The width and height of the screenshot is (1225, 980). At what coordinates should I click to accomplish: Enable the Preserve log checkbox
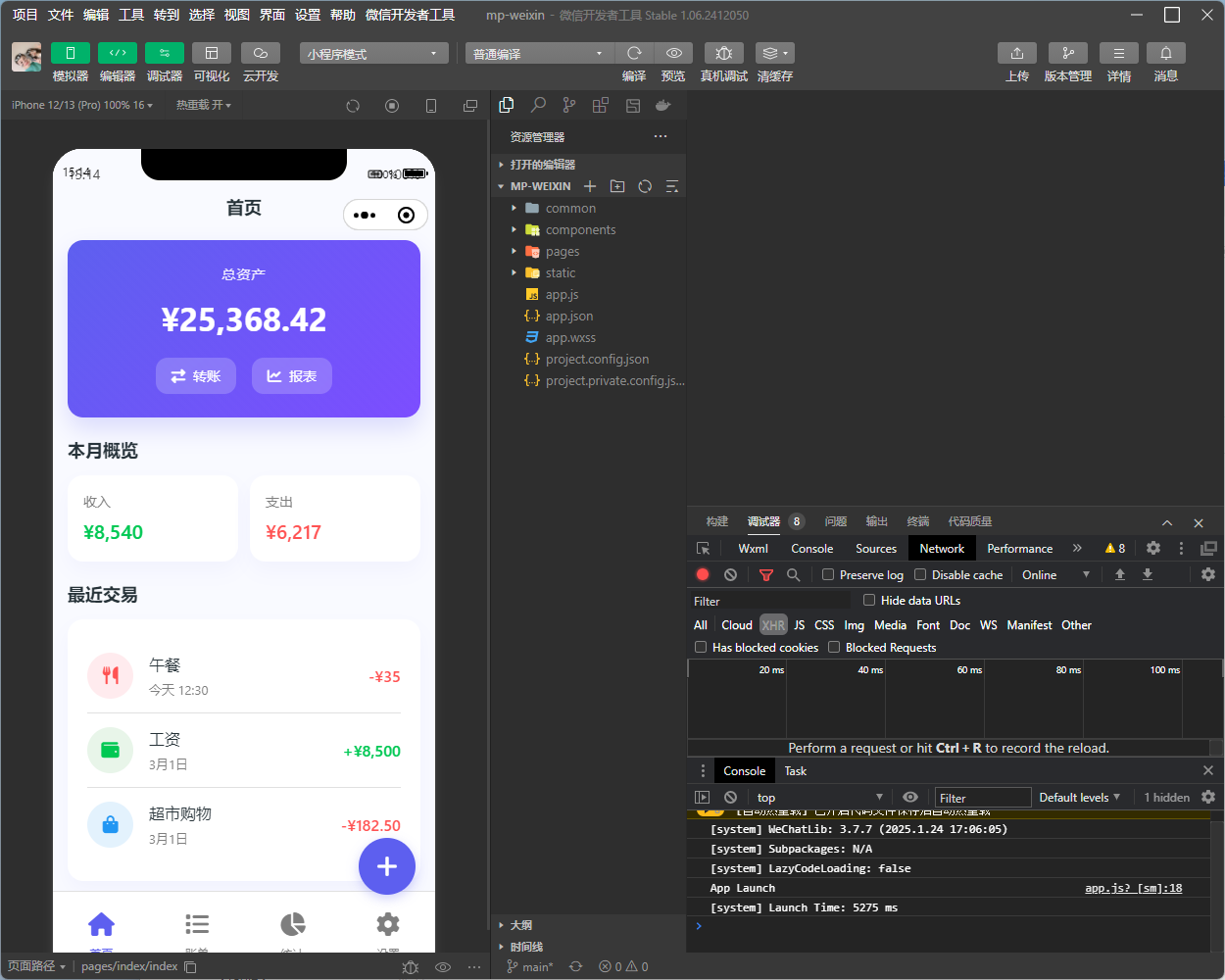pyautogui.click(x=828, y=575)
